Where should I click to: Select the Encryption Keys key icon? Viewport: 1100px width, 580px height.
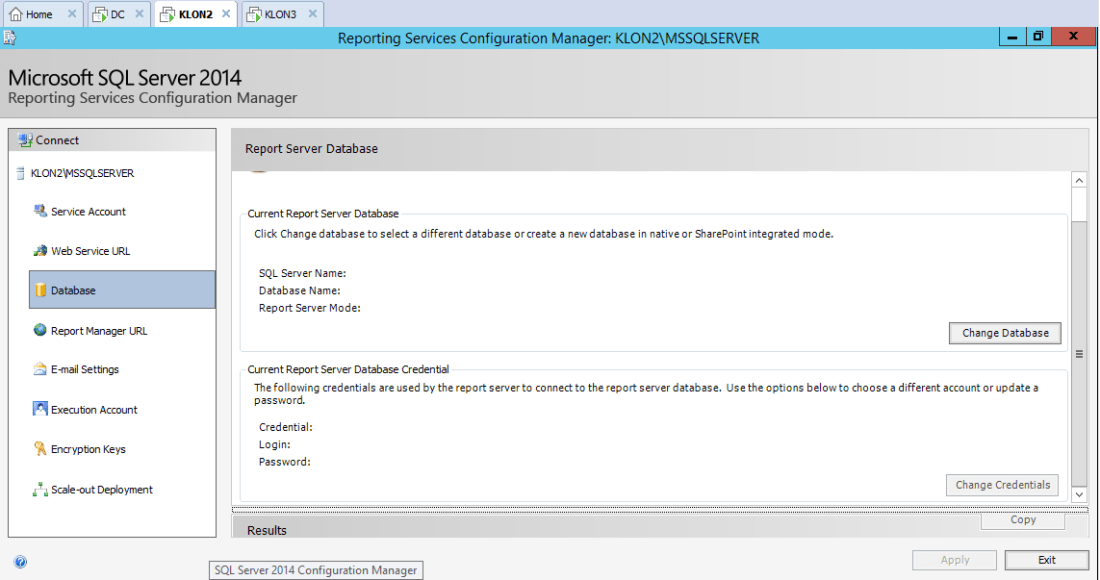coord(40,449)
